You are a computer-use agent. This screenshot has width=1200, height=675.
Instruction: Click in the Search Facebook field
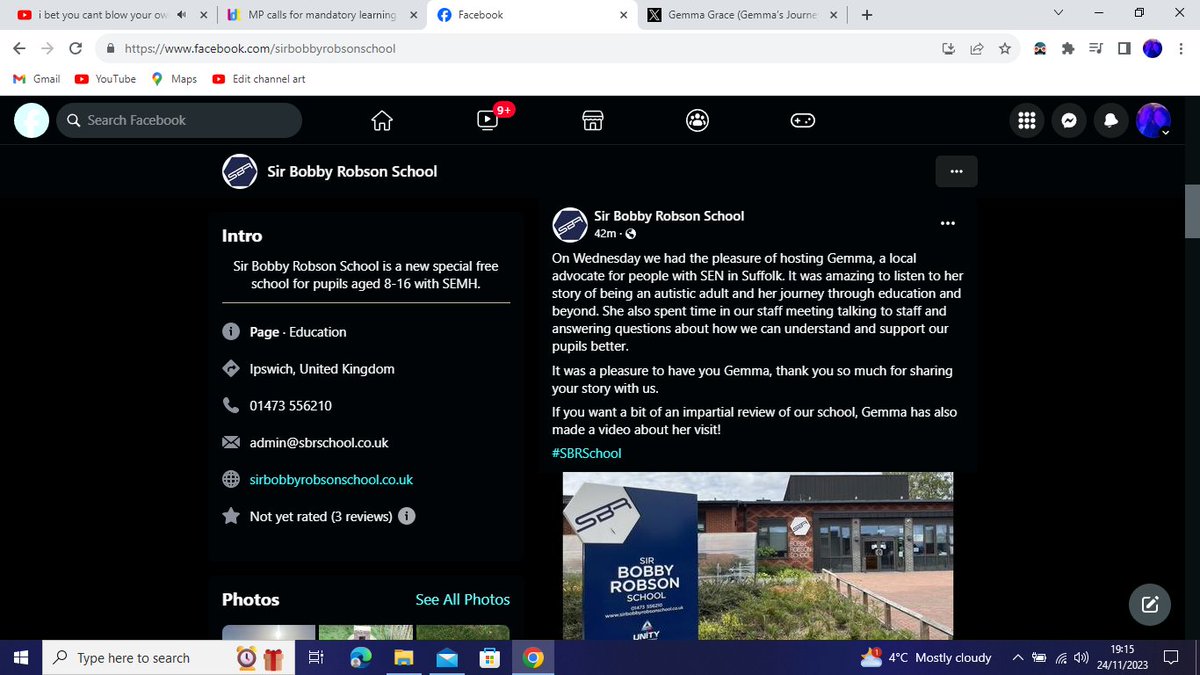(x=179, y=120)
